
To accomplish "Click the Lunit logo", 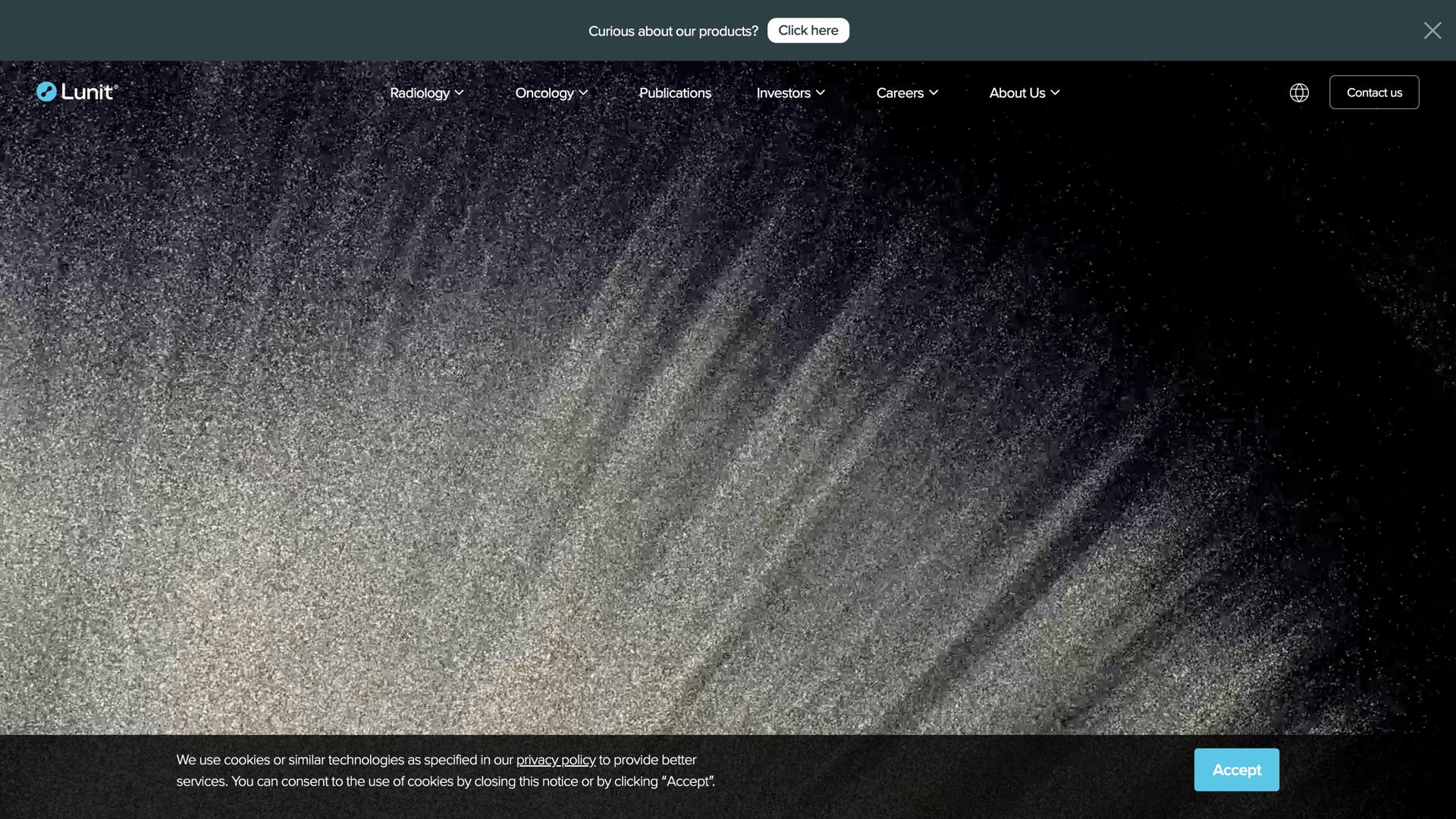I will (x=77, y=92).
